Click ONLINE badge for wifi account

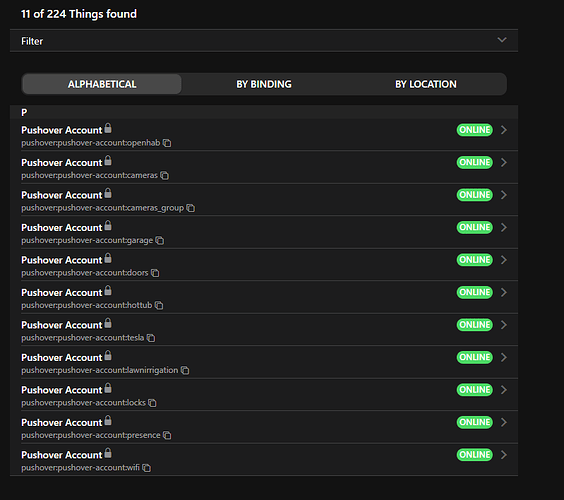coord(474,455)
